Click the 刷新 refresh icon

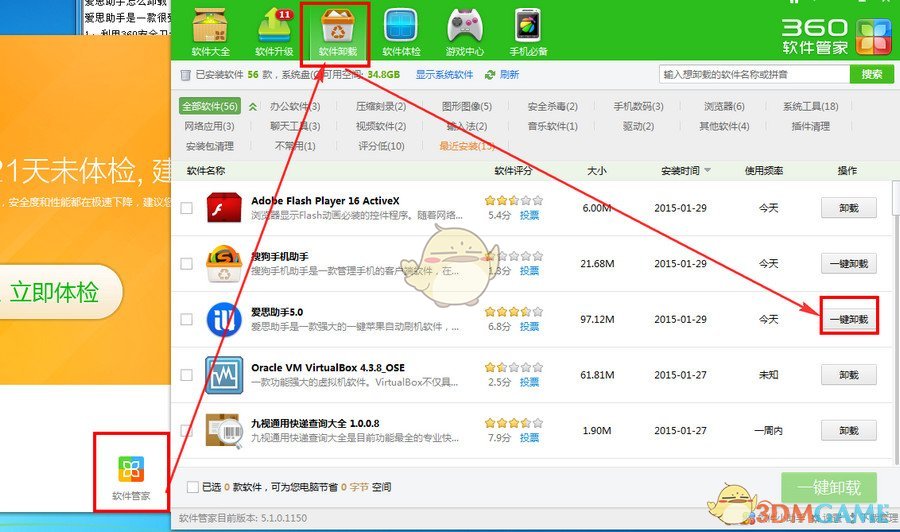(x=490, y=75)
